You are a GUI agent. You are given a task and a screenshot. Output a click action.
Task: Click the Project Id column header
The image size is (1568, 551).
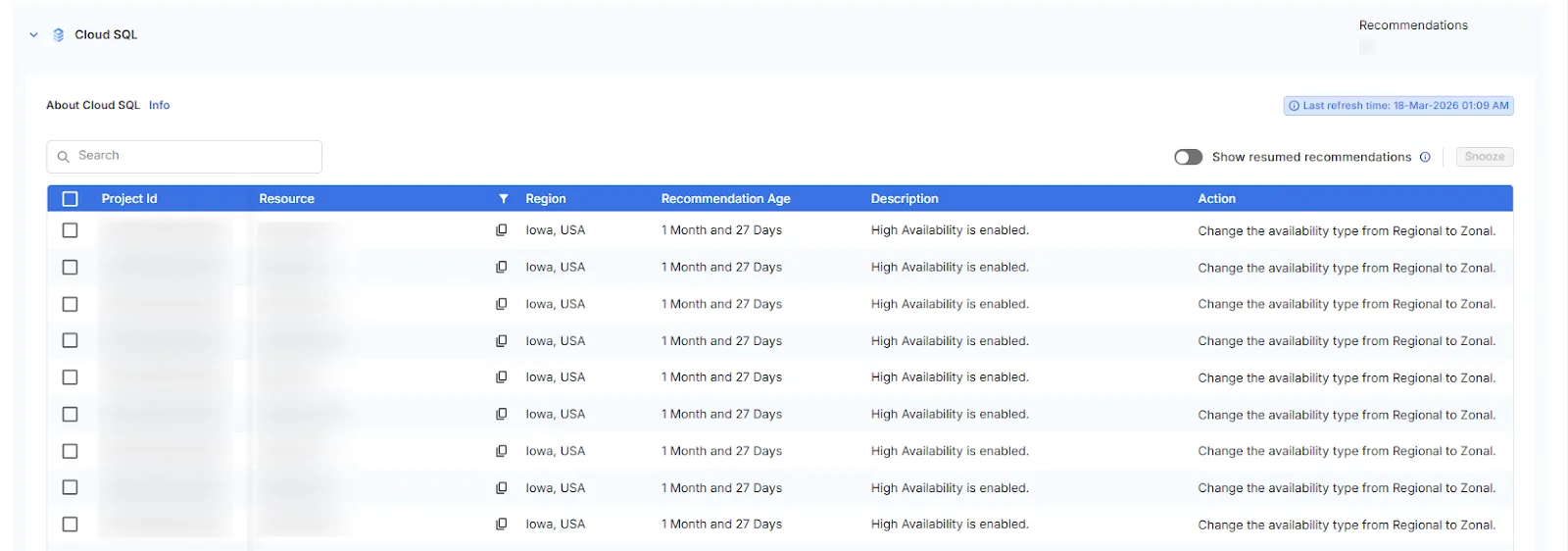pos(129,199)
